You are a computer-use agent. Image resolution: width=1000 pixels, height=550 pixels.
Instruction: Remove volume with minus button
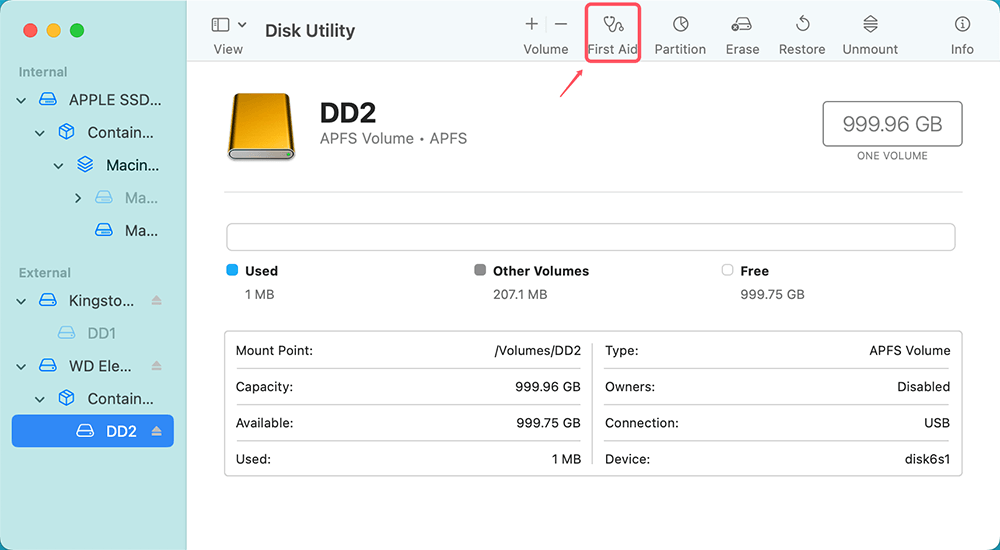[561, 24]
